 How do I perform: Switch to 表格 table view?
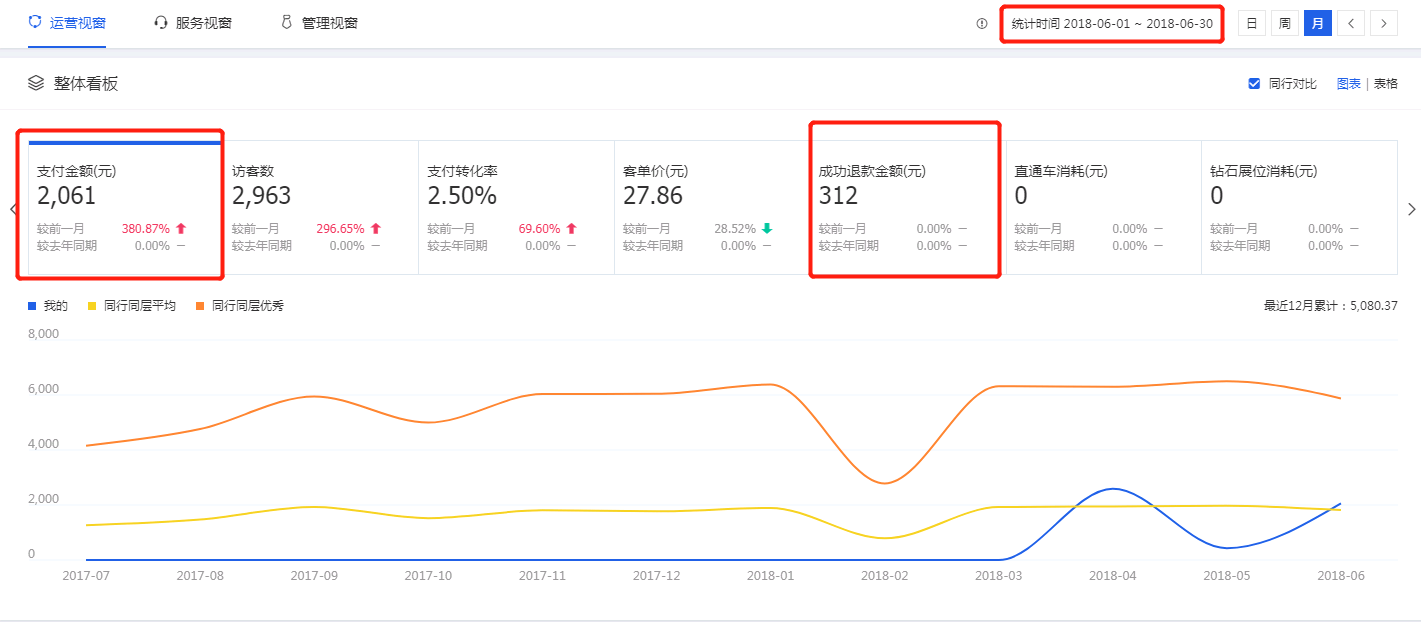click(x=1385, y=84)
